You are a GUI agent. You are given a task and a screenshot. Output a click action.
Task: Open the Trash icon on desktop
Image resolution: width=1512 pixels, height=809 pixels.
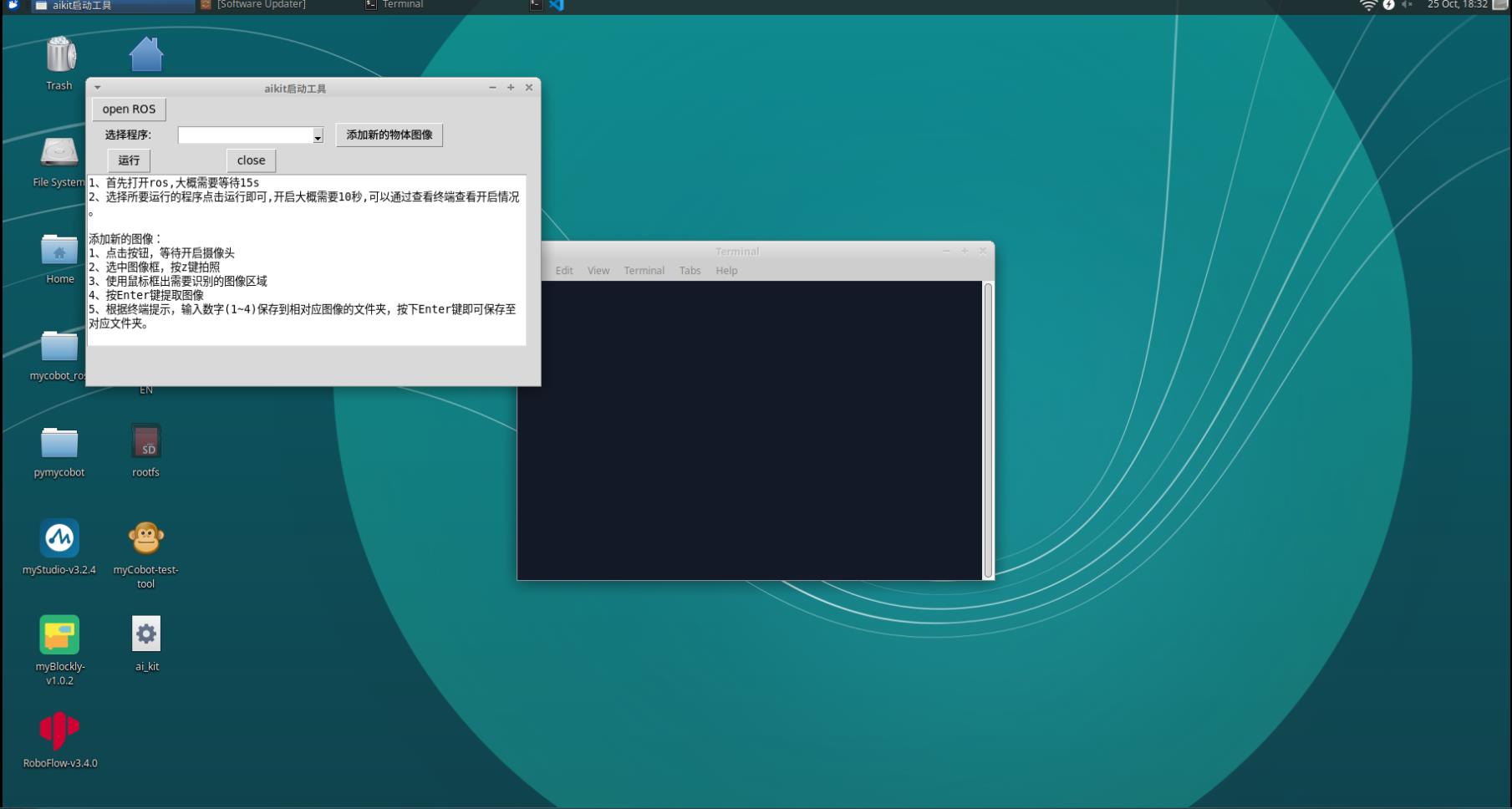click(x=60, y=55)
